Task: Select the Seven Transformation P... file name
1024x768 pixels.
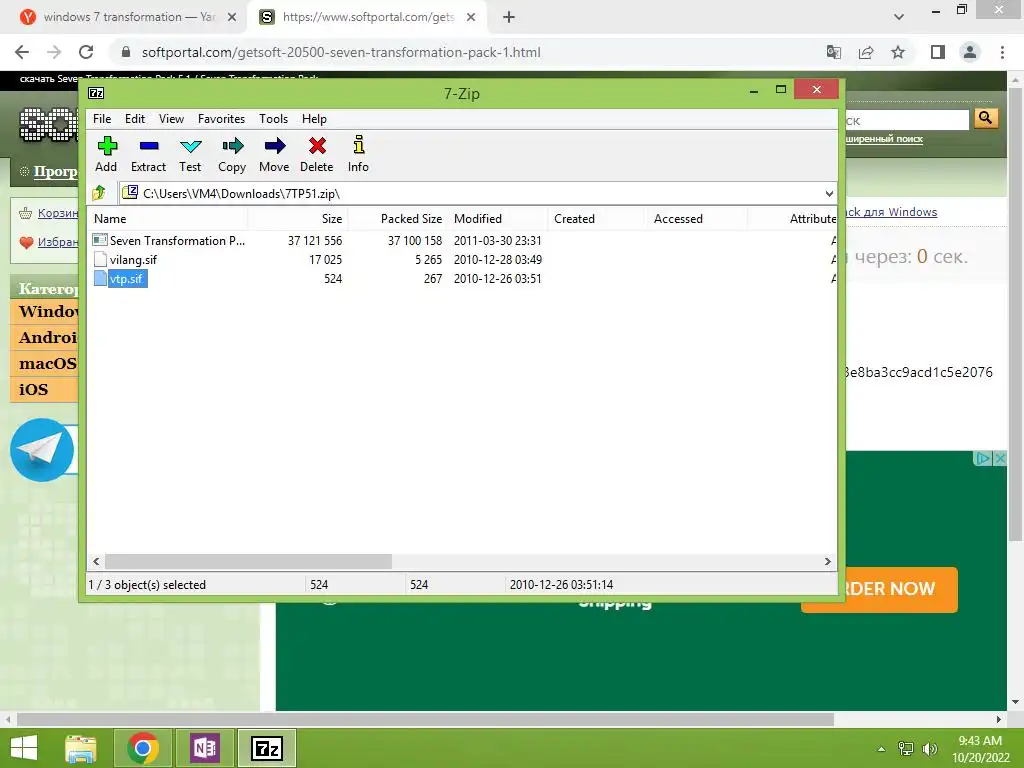Action: (178, 240)
